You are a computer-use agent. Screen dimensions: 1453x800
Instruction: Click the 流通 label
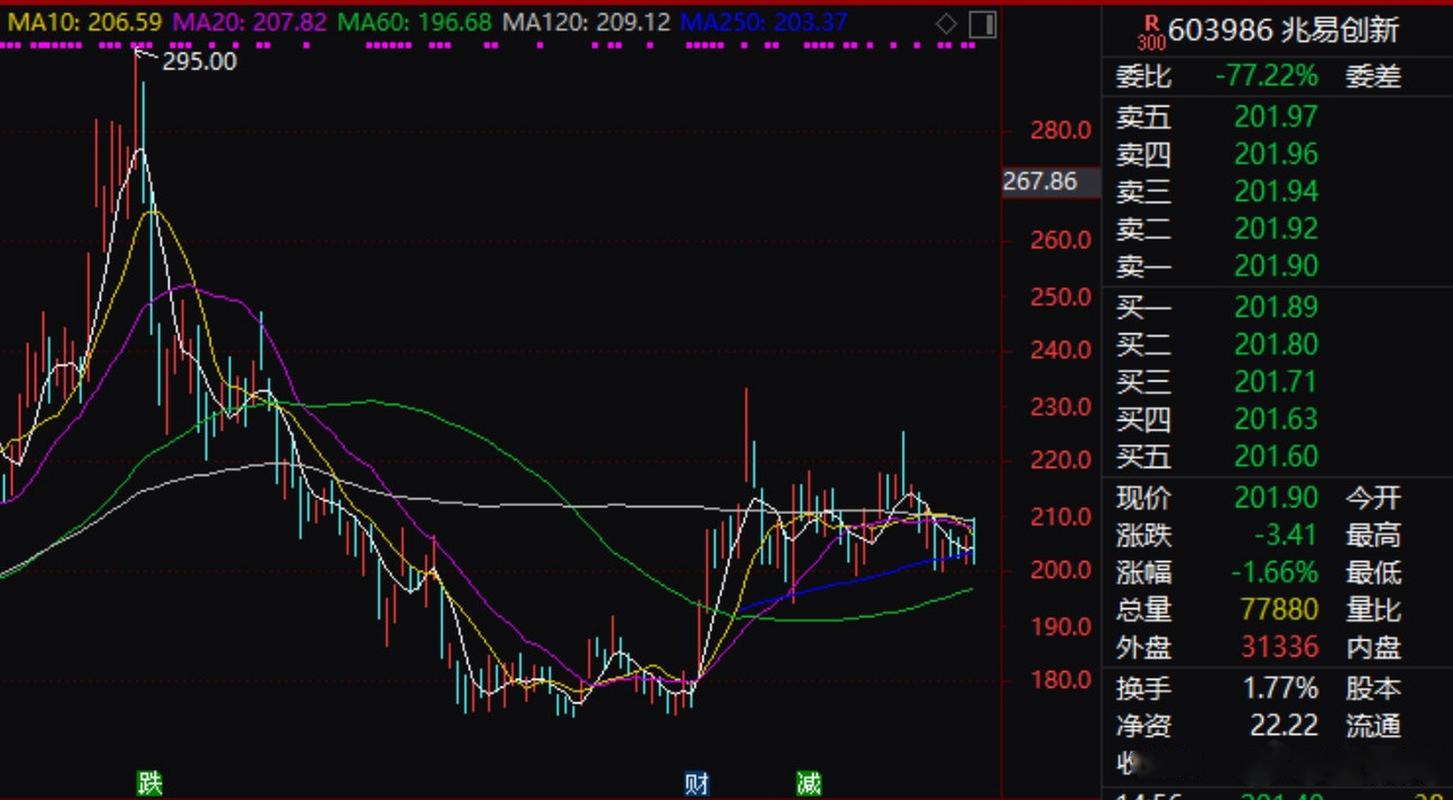coord(1373,726)
